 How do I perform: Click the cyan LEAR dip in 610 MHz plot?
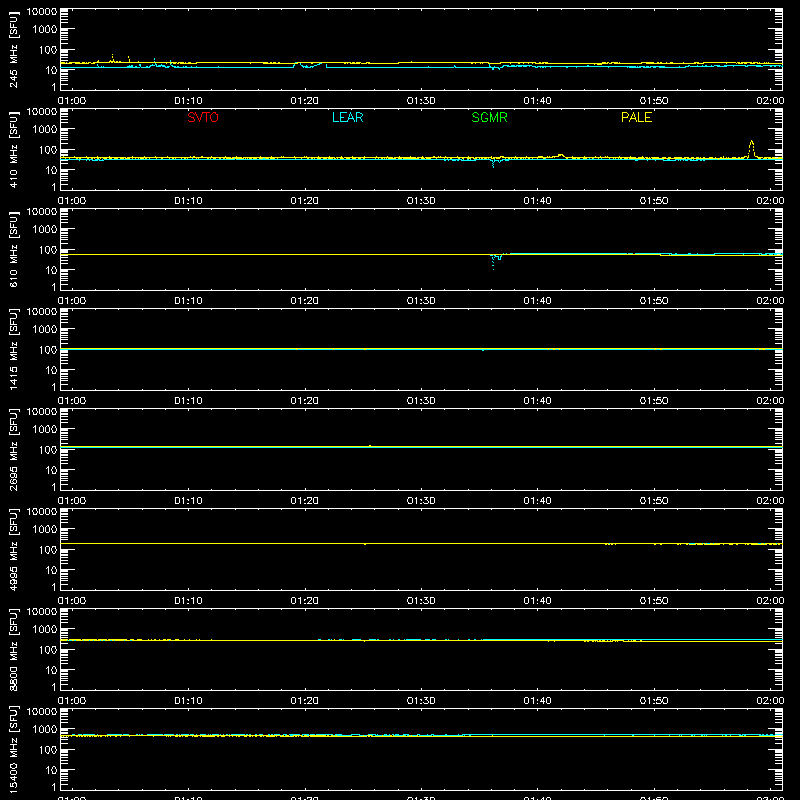[493, 262]
